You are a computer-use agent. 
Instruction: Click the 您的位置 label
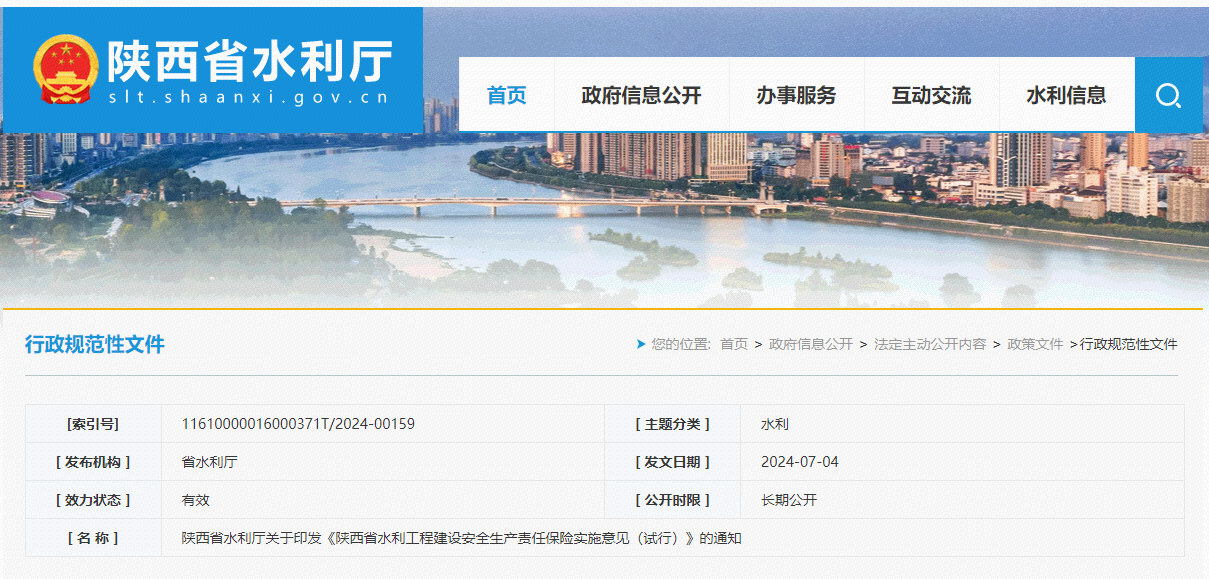click(x=680, y=344)
